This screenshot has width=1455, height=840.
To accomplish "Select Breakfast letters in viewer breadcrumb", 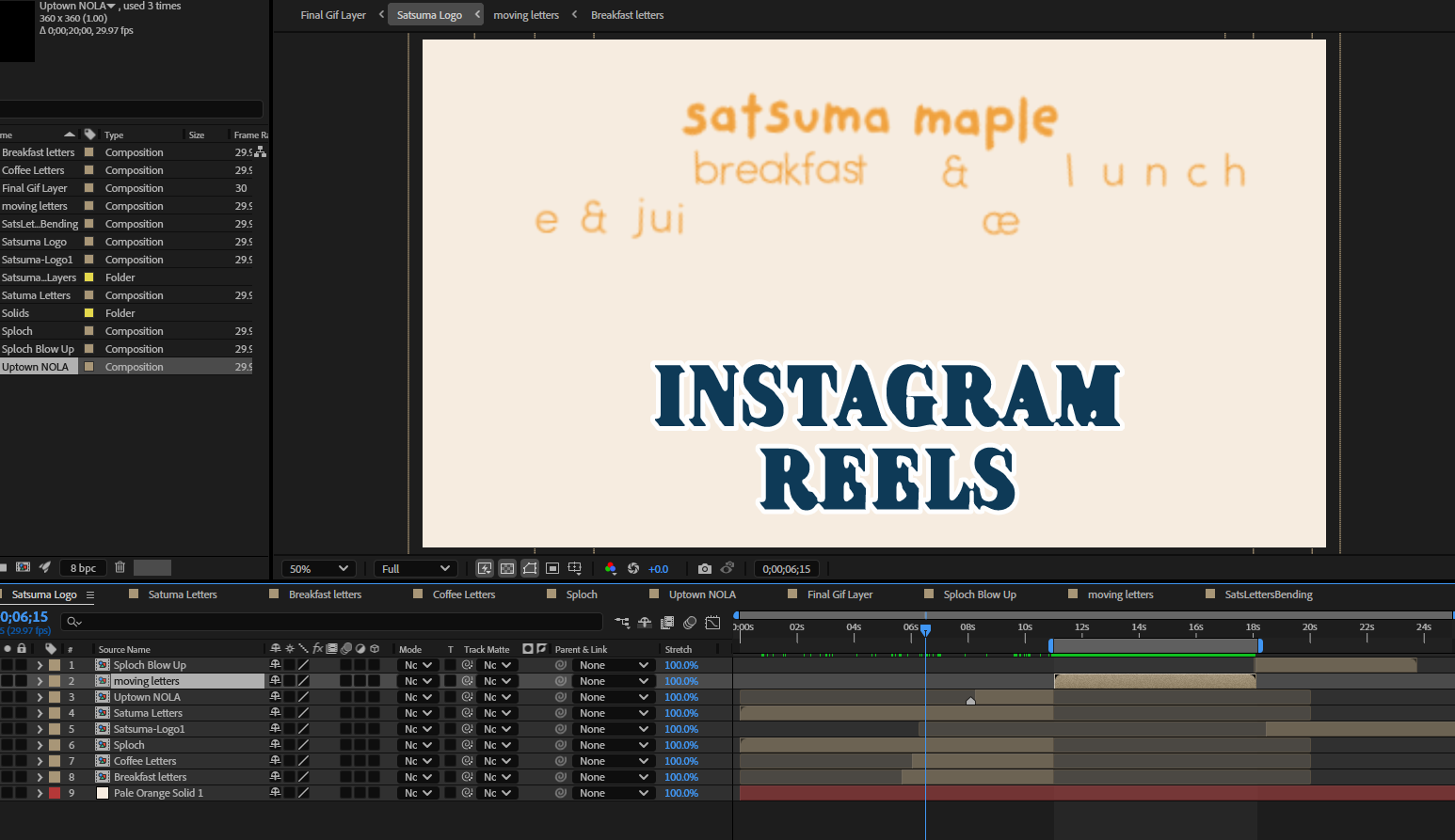I will coord(627,15).
